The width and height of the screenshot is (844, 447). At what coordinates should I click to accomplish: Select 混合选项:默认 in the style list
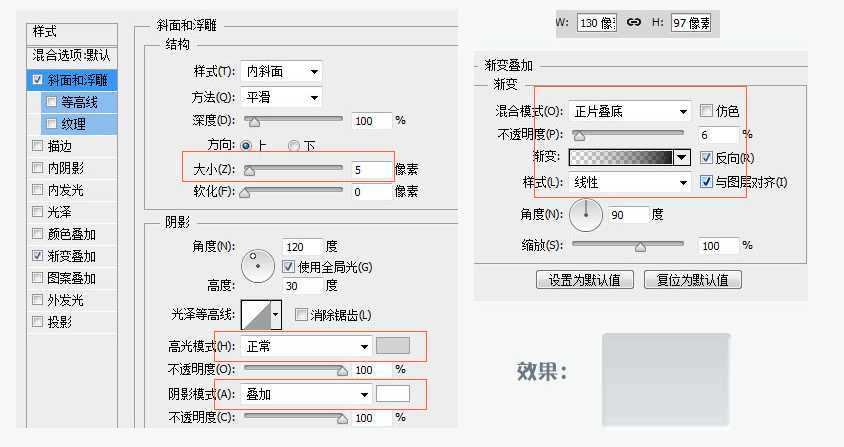(x=71, y=55)
